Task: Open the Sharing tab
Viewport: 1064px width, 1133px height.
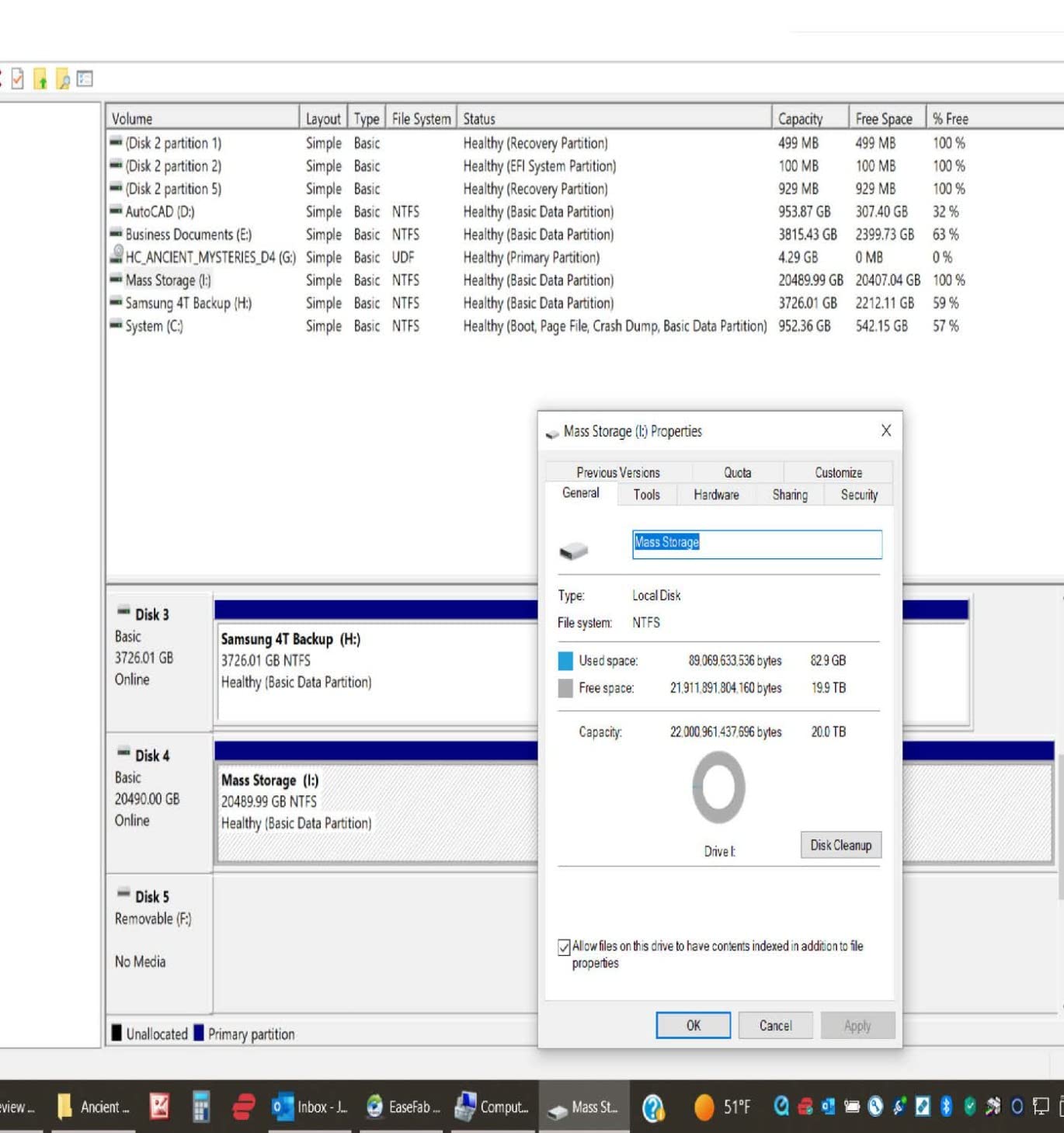Action: click(x=790, y=495)
